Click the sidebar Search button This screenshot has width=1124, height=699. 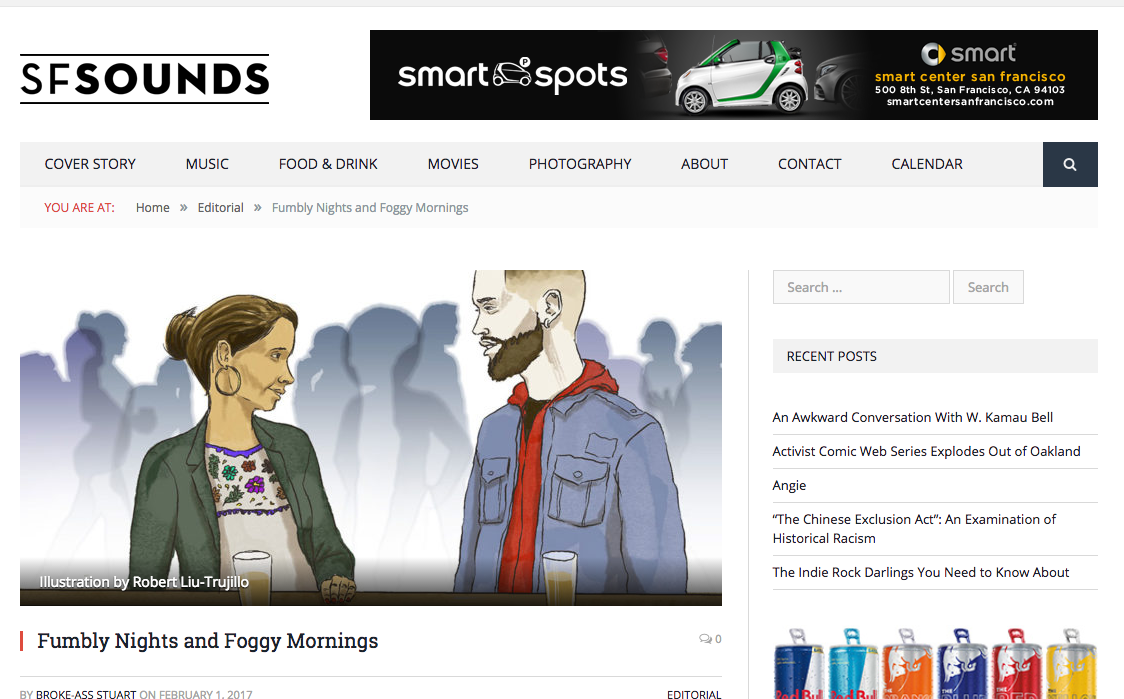point(988,287)
